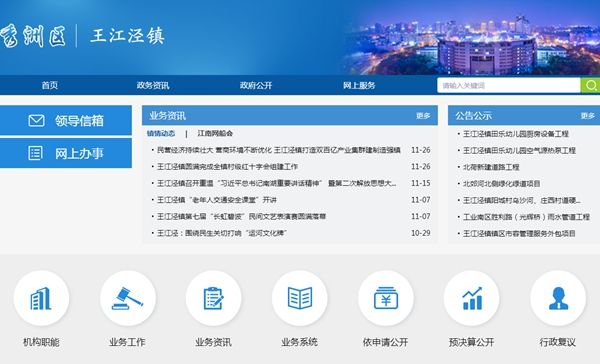Open notice 田乐幼儿园厨房设备工程
The height and width of the screenshot is (364, 600).
(x=516, y=134)
